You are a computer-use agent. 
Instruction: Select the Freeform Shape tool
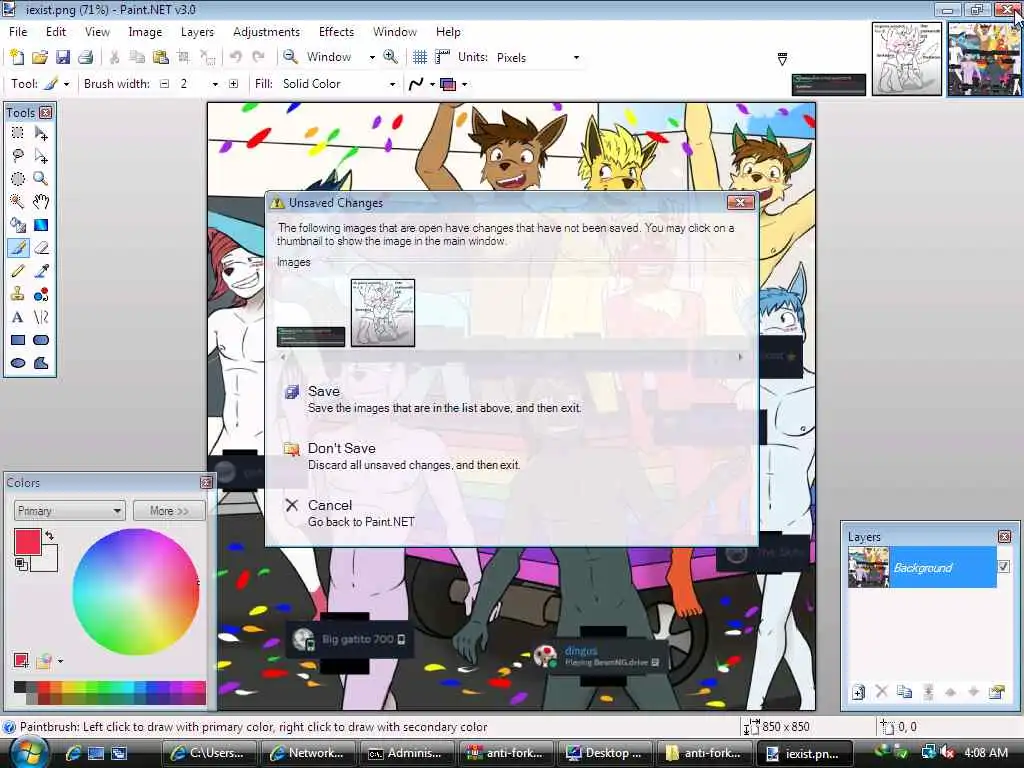pos(41,363)
